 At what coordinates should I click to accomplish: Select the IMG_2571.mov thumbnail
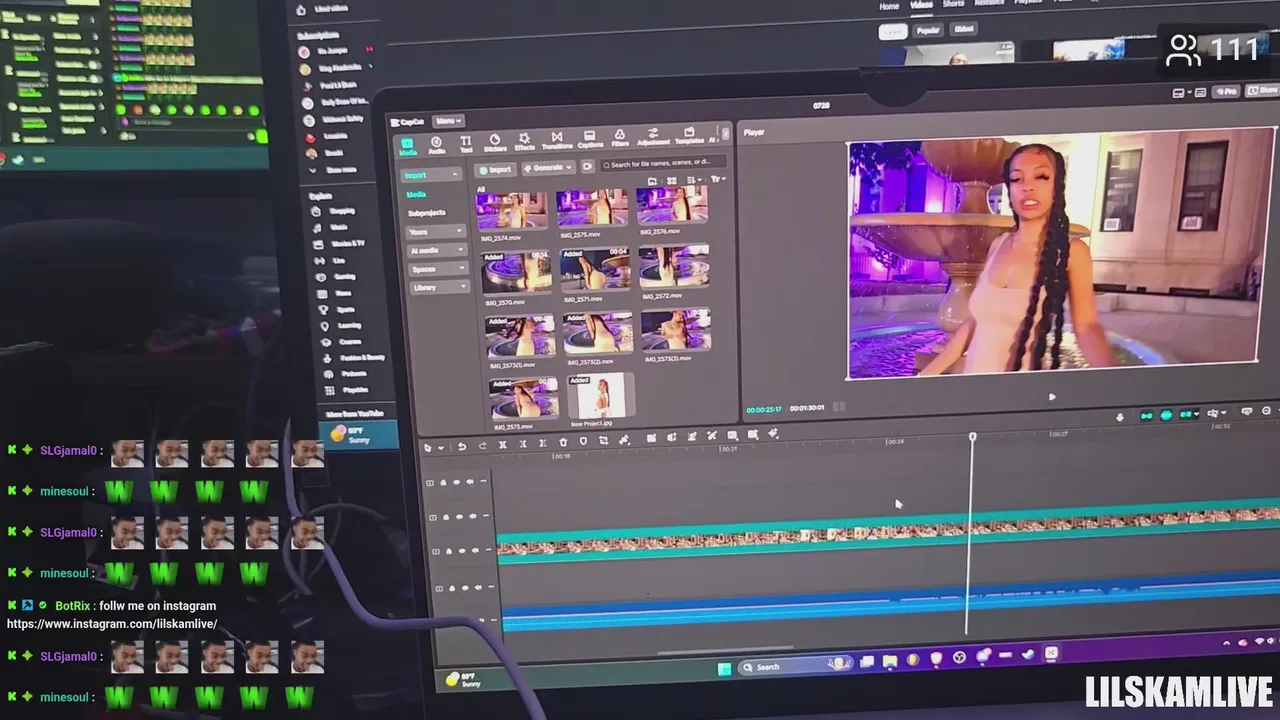pos(595,269)
